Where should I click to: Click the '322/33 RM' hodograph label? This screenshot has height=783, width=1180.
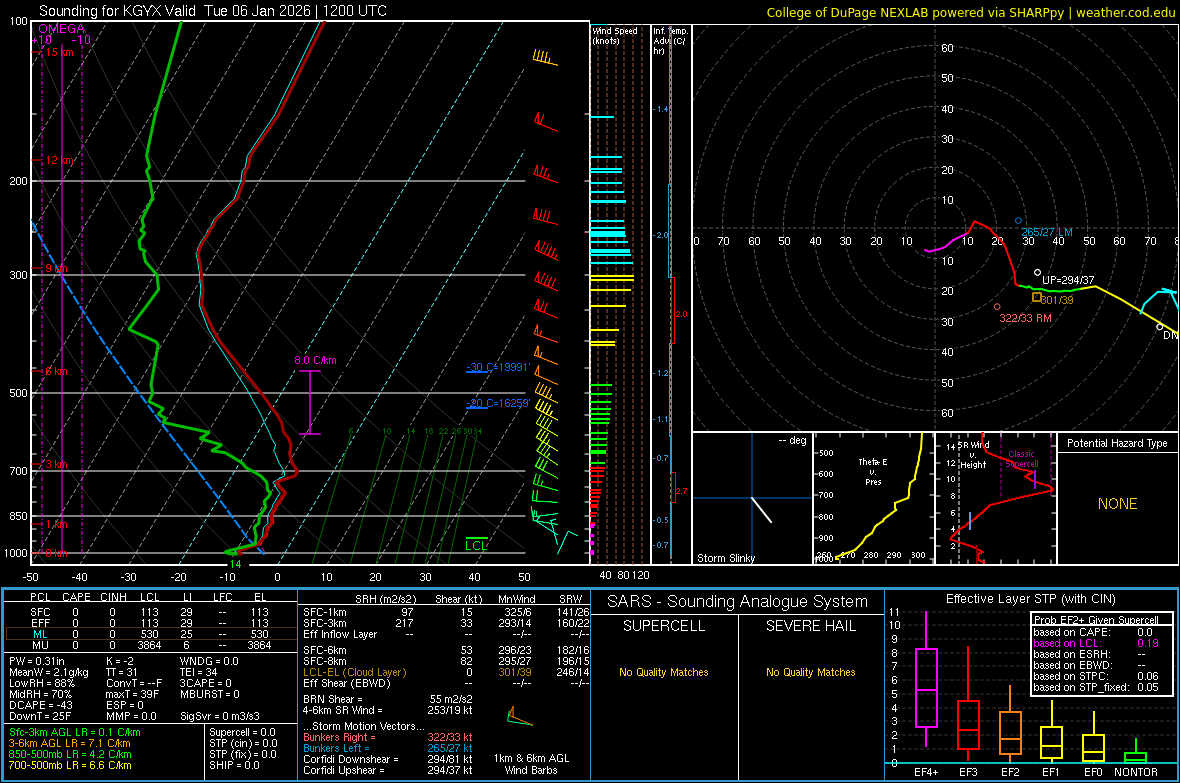[1025, 318]
